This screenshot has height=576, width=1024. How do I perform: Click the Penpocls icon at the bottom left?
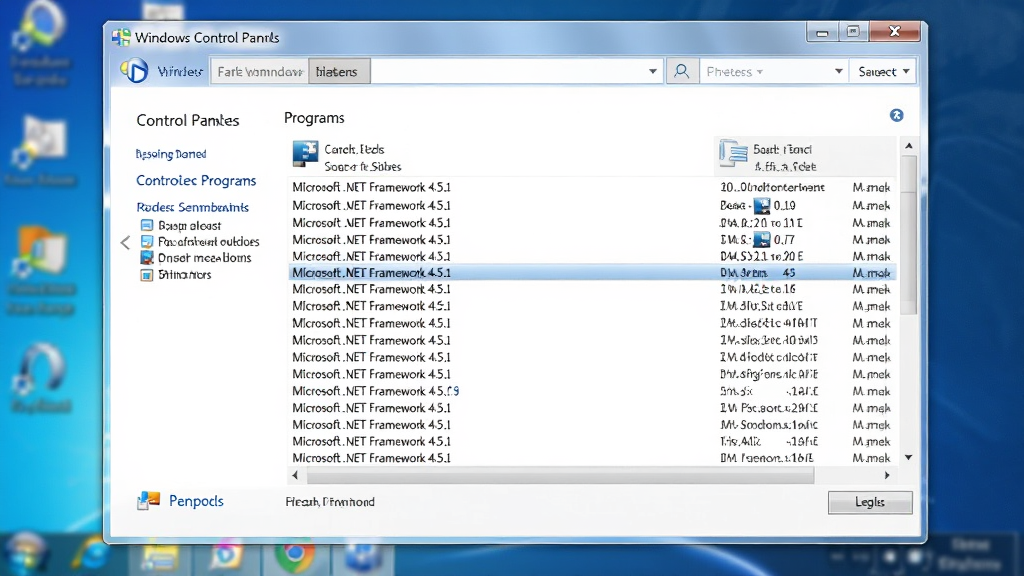point(149,501)
